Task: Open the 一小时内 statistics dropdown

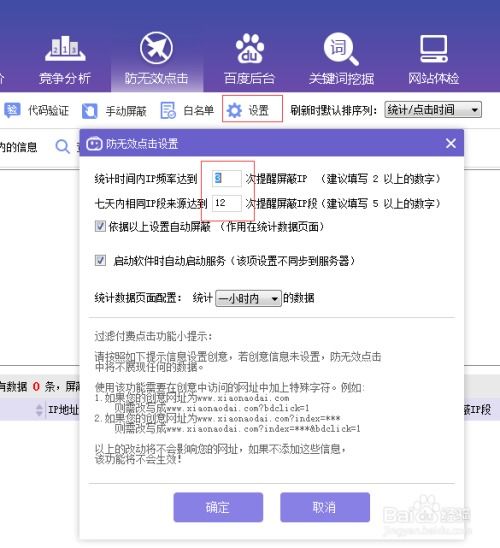Action: (x=248, y=298)
